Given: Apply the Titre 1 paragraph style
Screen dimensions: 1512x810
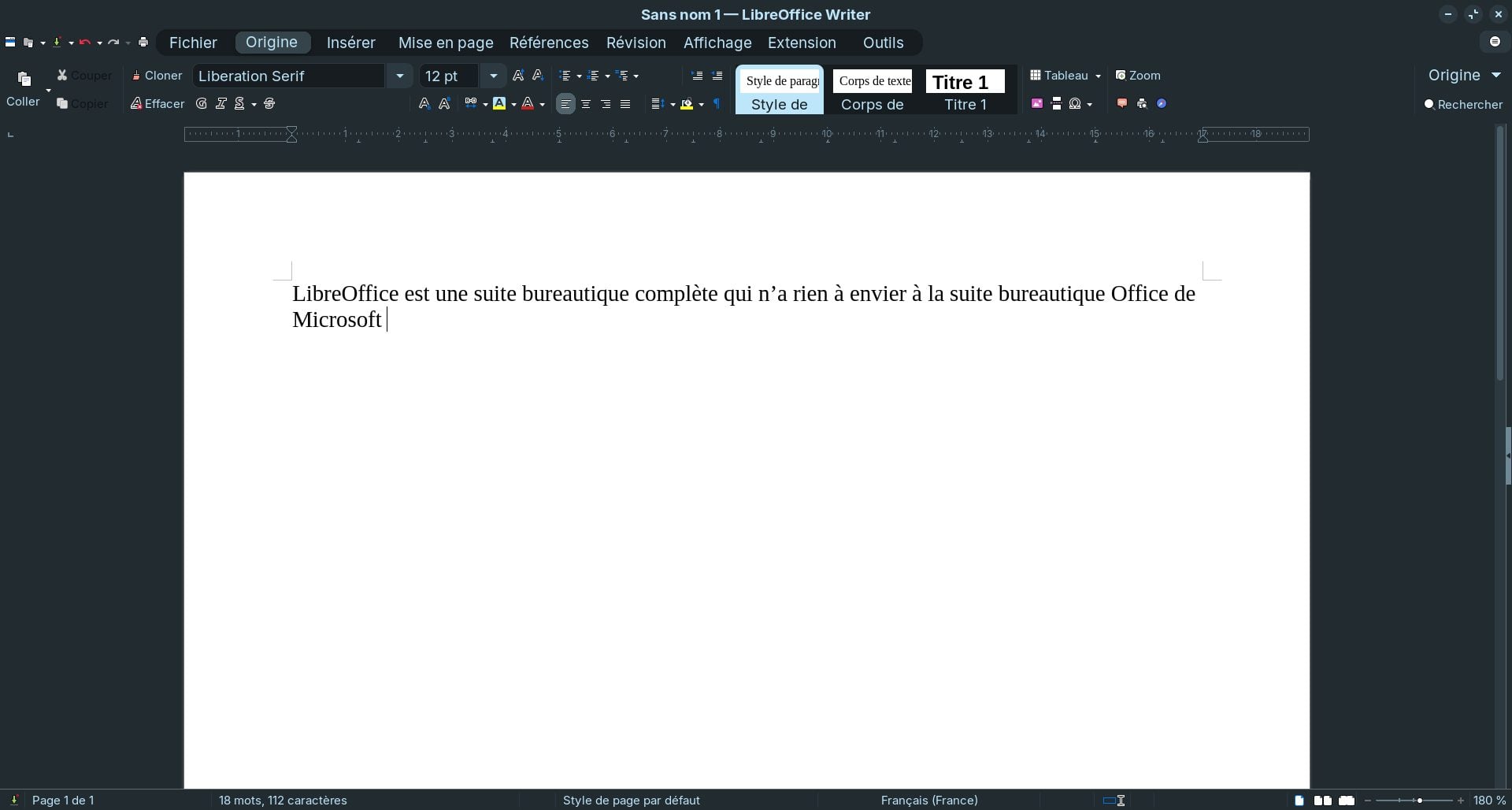Looking at the screenshot, I should click(x=965, y=90).
